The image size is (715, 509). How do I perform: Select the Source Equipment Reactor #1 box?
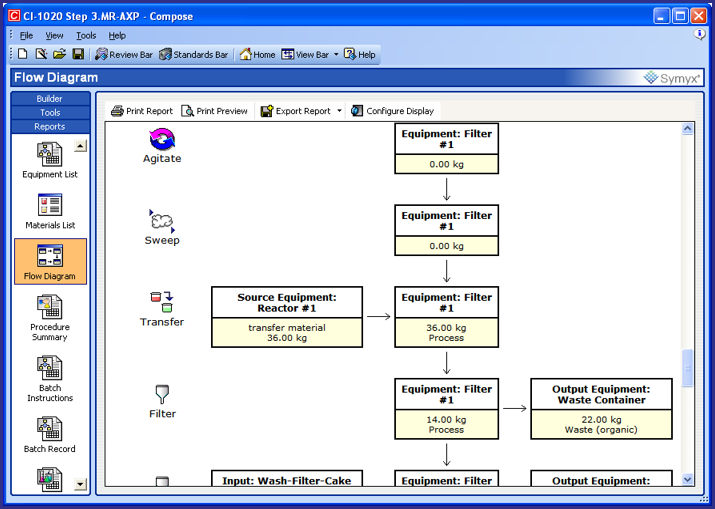tap(286, 317)
